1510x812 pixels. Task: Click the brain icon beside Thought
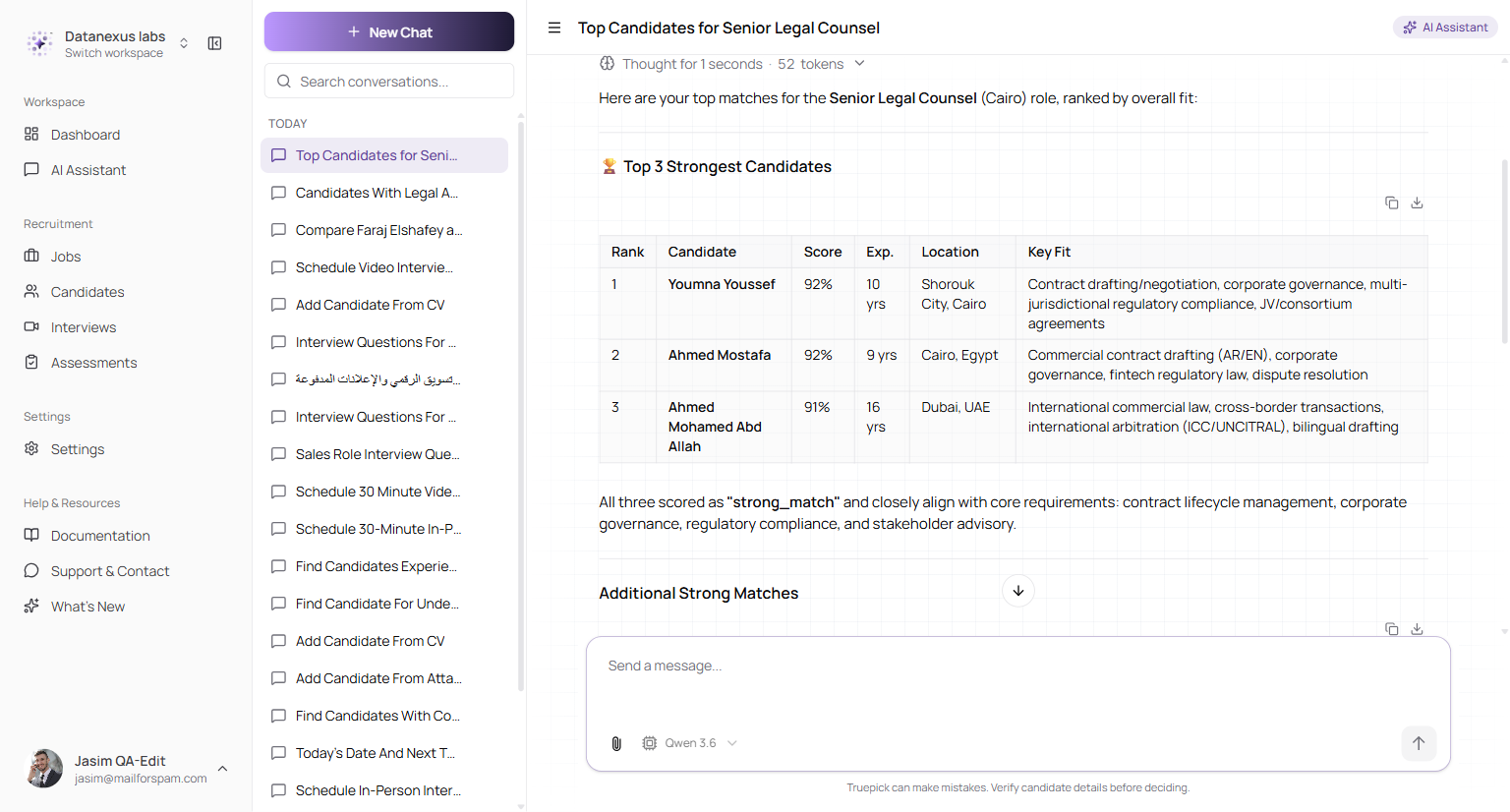tap(608, 63)
